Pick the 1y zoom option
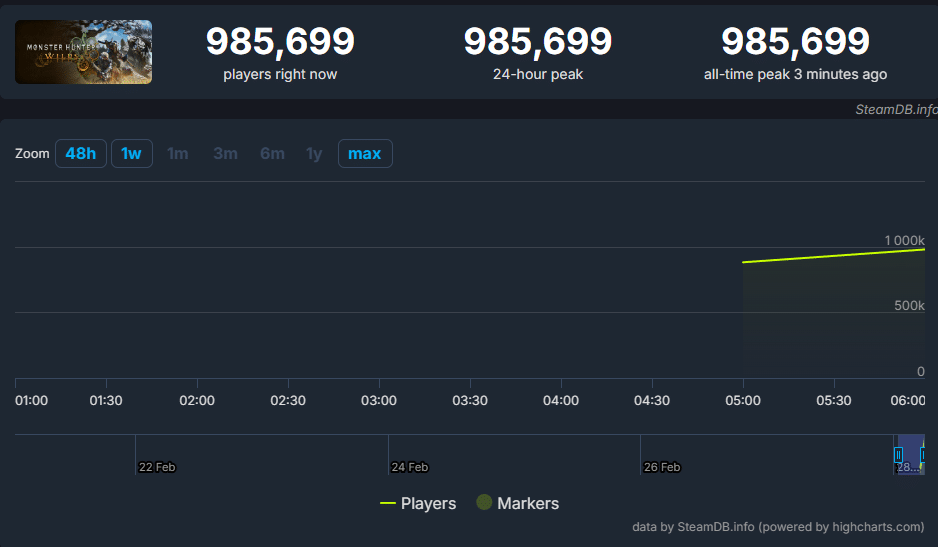 click(314, 154)
